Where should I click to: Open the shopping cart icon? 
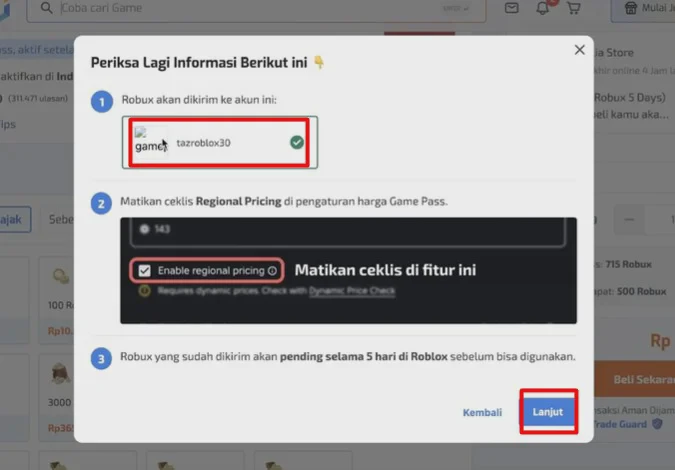tap(573, 8)
